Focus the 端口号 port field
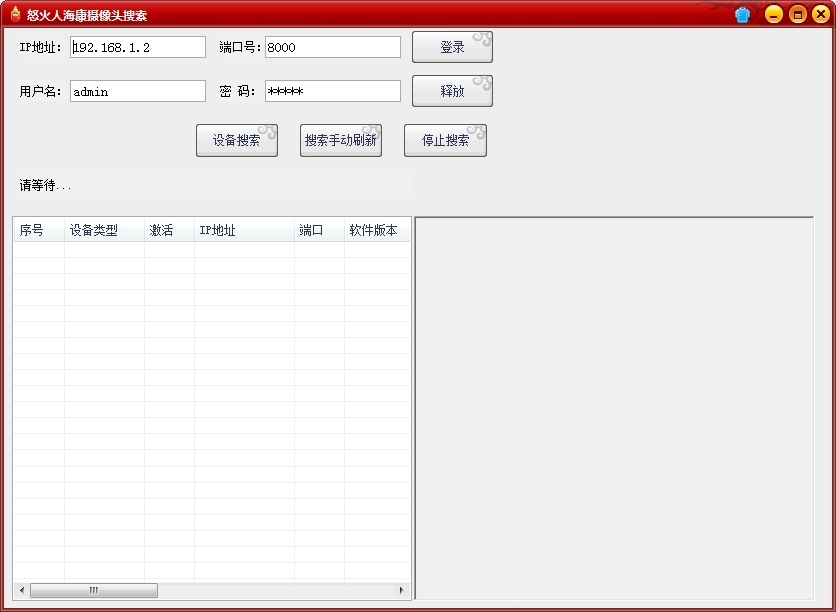This screenshot has height=612, width=836. 333,47
